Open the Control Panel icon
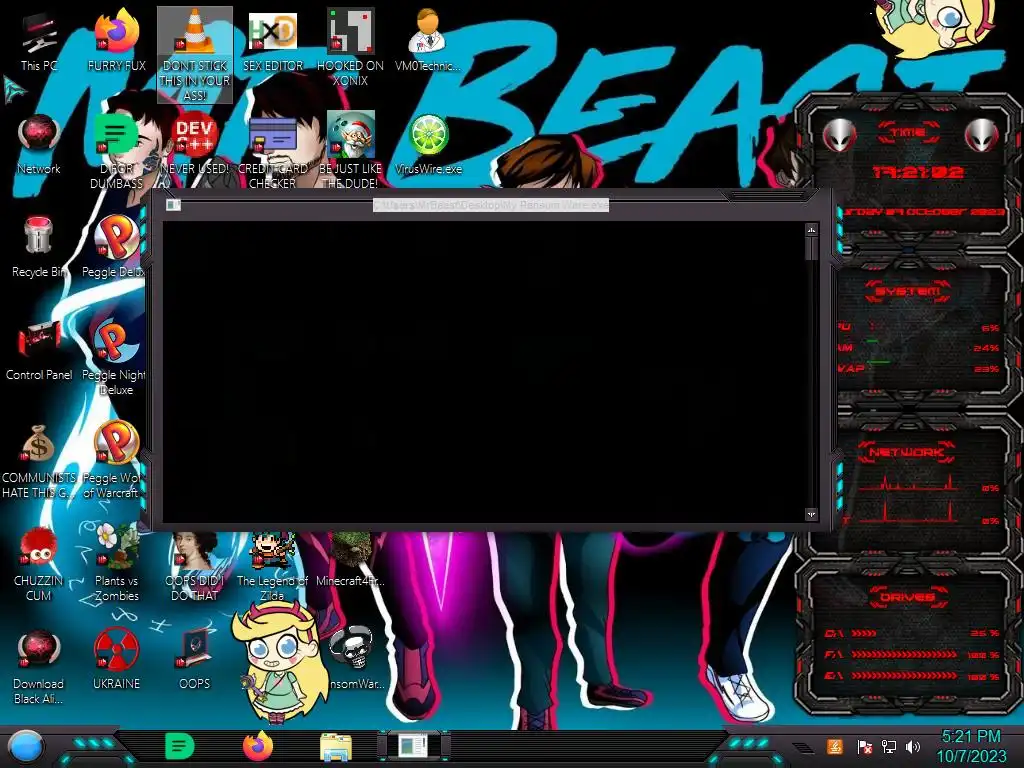This screenshot has width=1024, height=768. point(39,350)
